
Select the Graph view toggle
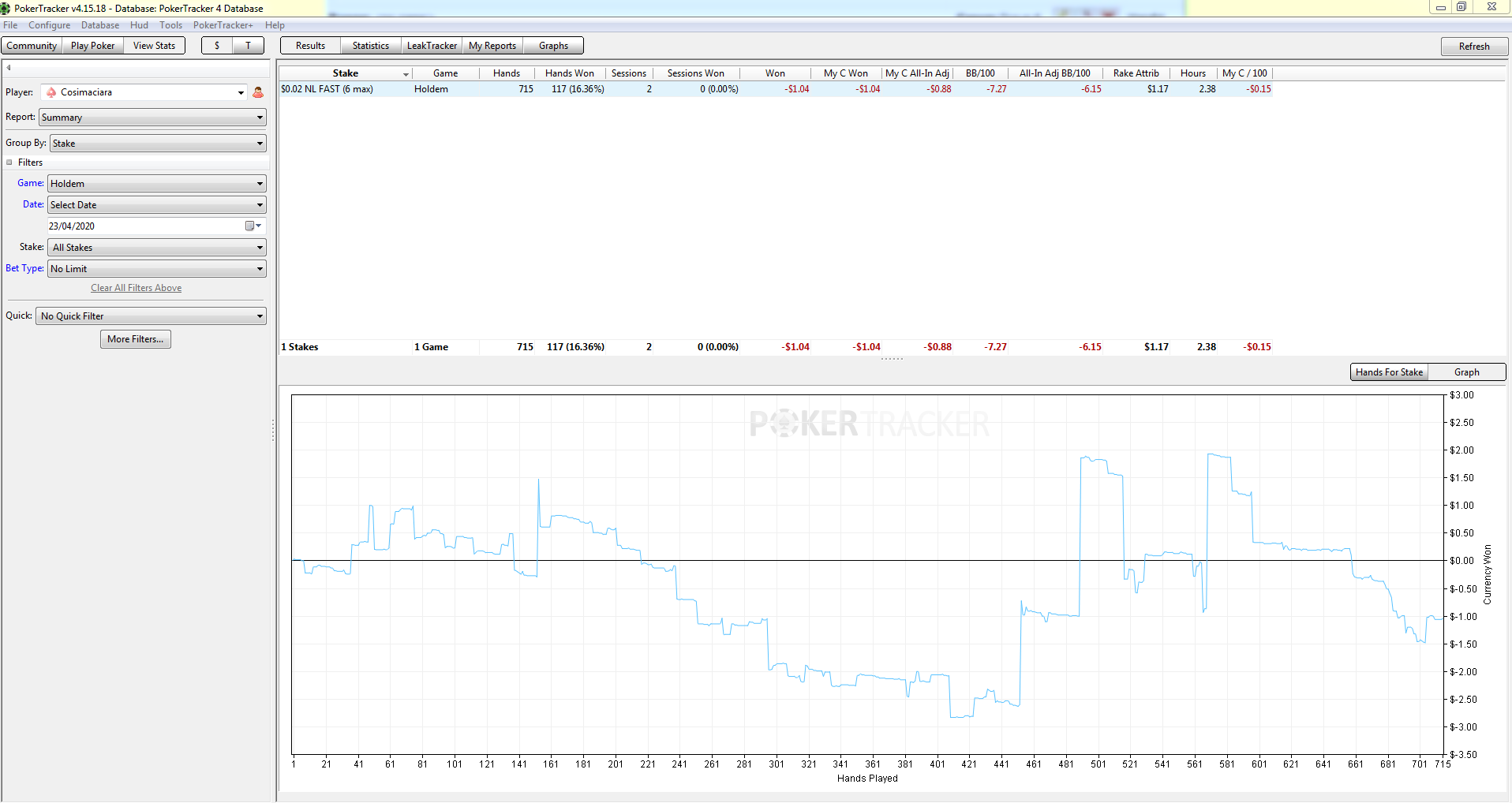point(1466,372)
